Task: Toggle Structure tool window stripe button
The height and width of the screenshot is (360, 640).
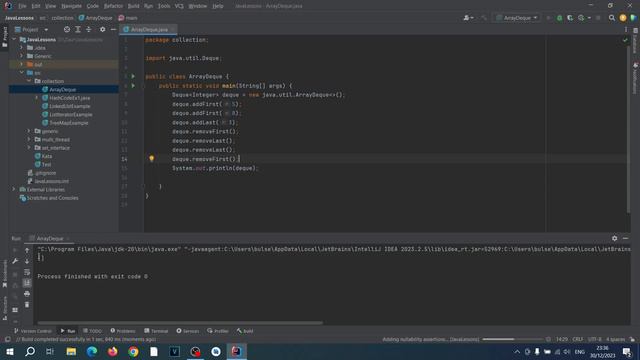Action: (x=4, y=308)
